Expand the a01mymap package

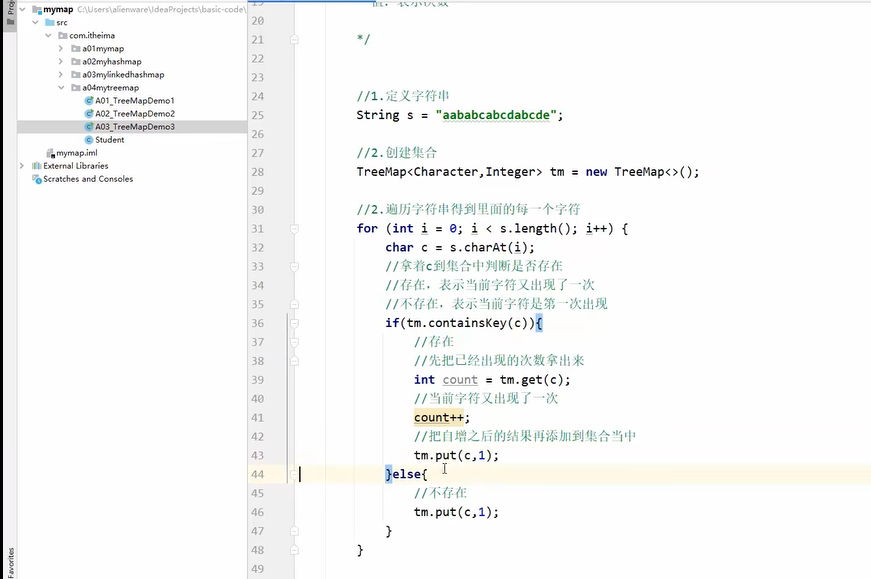59,48
